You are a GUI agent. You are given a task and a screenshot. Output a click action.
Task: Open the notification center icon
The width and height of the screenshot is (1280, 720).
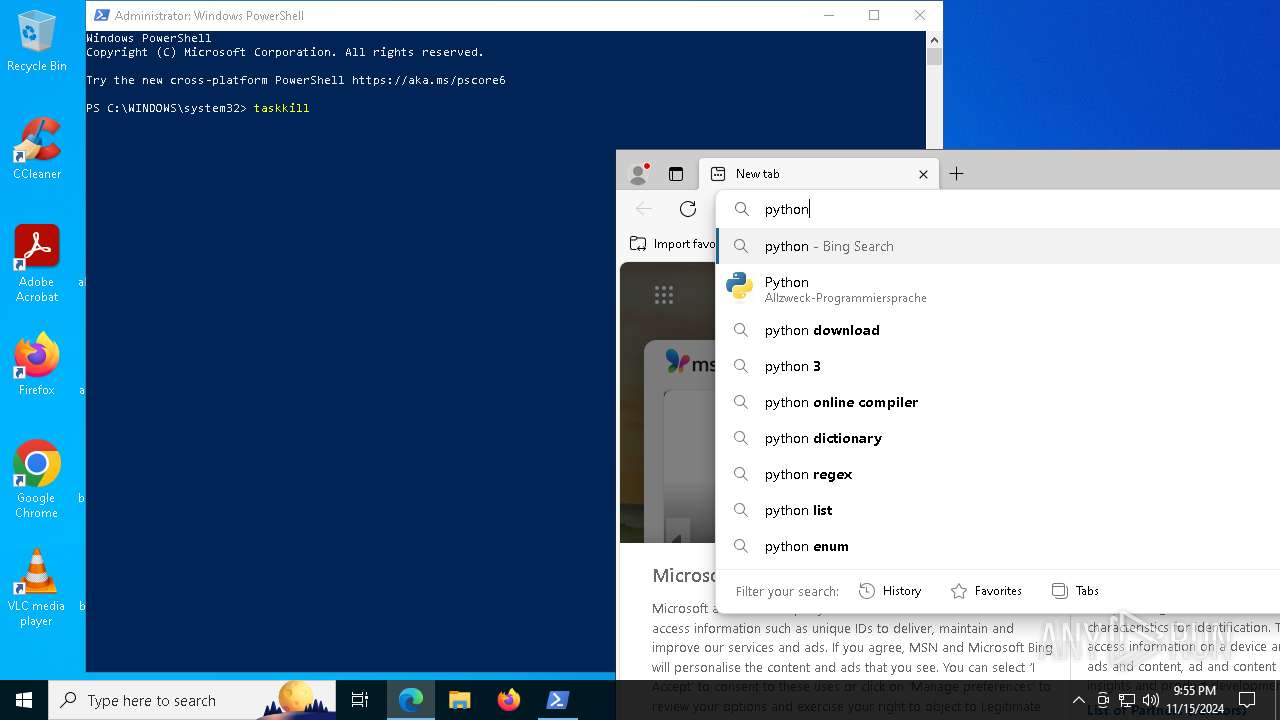(1247, 700)
